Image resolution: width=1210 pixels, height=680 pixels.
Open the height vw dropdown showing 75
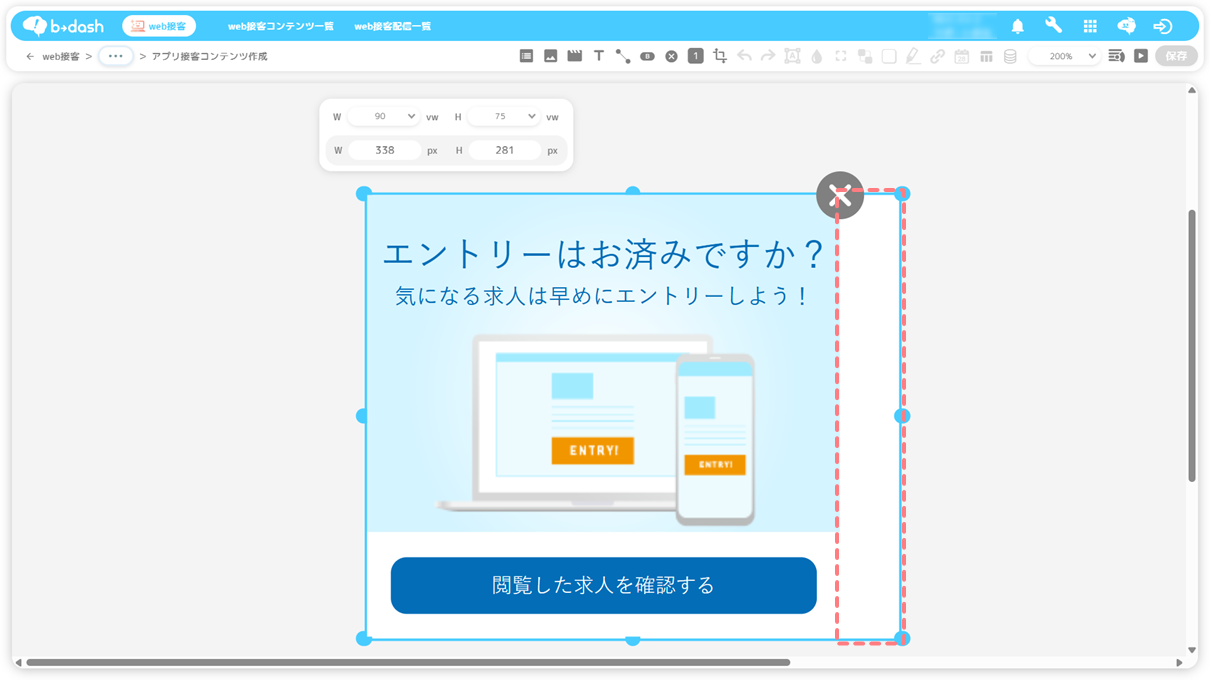(504, 117)
